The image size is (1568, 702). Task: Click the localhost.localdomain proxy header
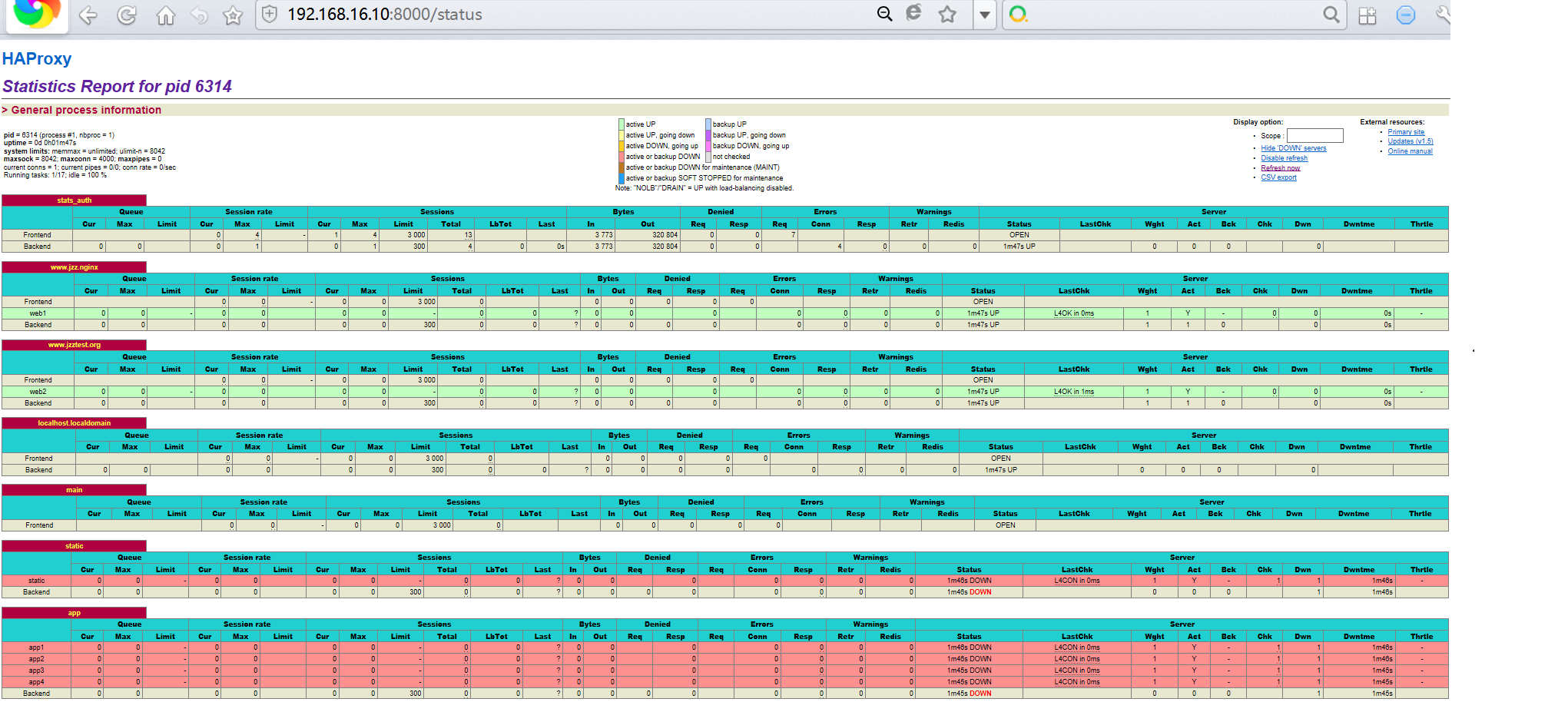click(74, 423)
